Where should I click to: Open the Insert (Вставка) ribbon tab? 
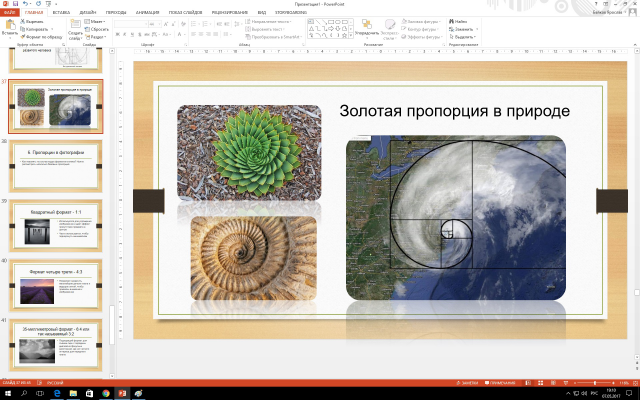pyautogui.click(x=61, y=12)
